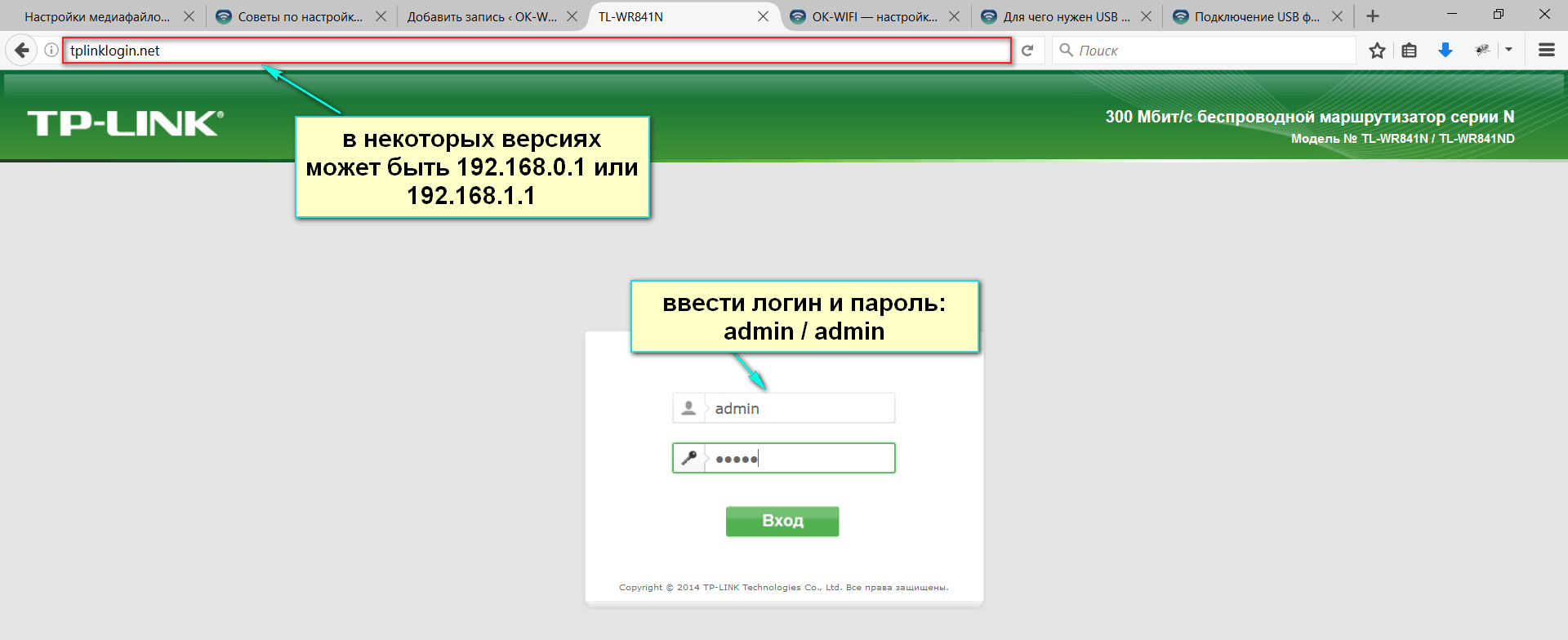
Task: Expand the extension dropdown arrow
Action: [x=1508, y=50]
